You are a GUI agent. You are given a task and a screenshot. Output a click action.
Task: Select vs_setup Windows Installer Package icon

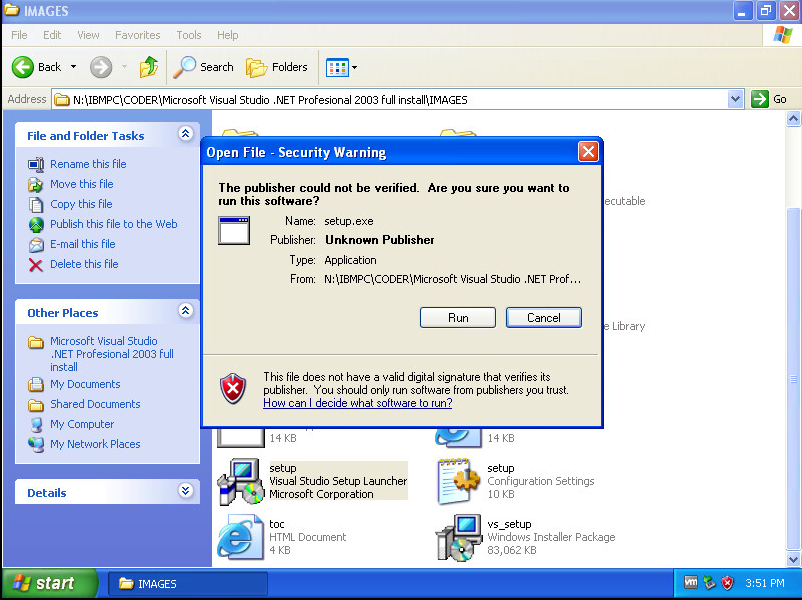459,537
